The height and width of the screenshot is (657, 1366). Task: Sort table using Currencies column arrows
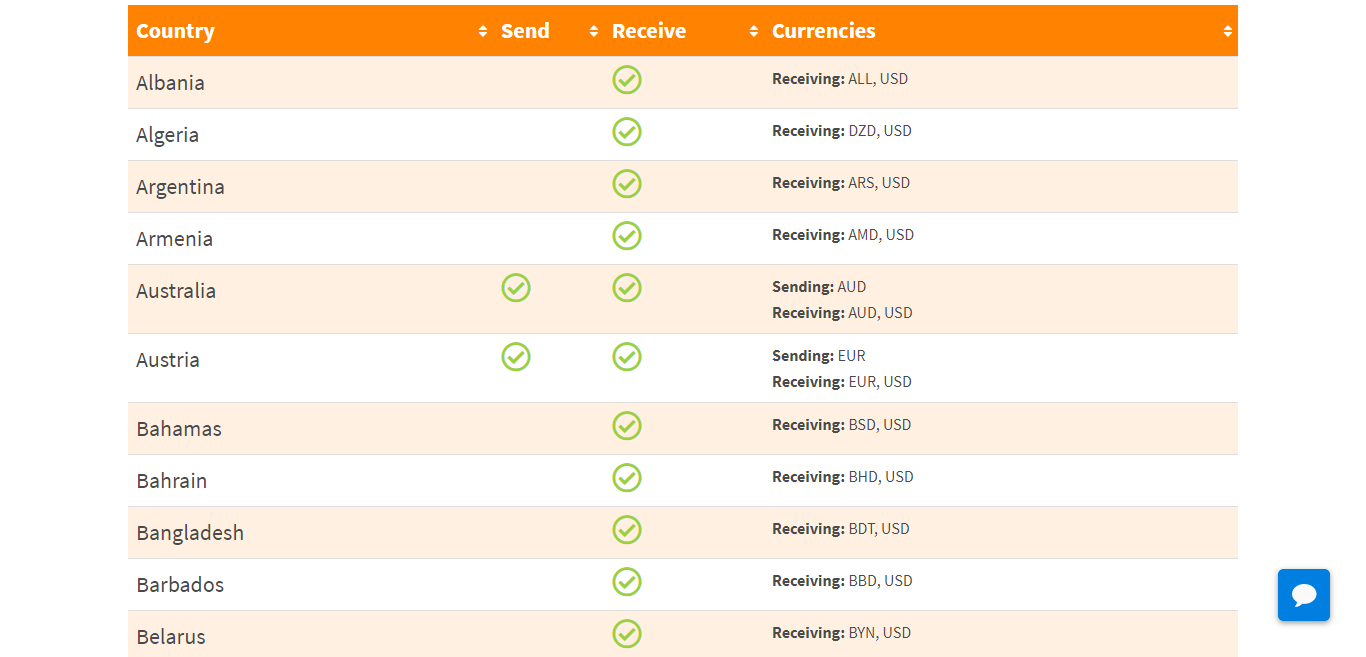click(1228, 31)
